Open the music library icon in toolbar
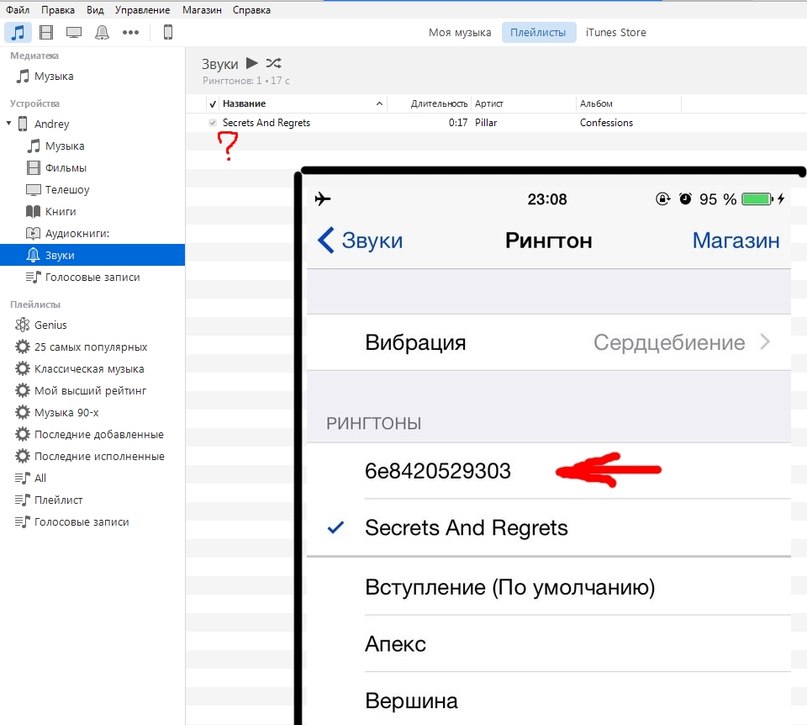 (18, 32)
